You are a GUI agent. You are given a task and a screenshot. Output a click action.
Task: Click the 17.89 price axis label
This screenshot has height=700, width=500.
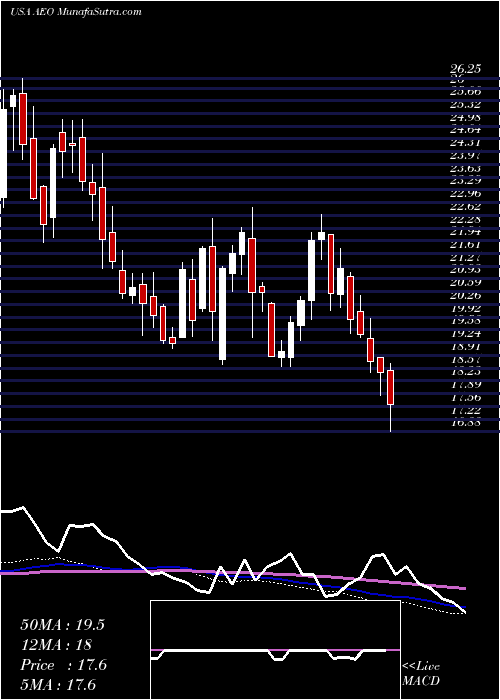point(465,384)
